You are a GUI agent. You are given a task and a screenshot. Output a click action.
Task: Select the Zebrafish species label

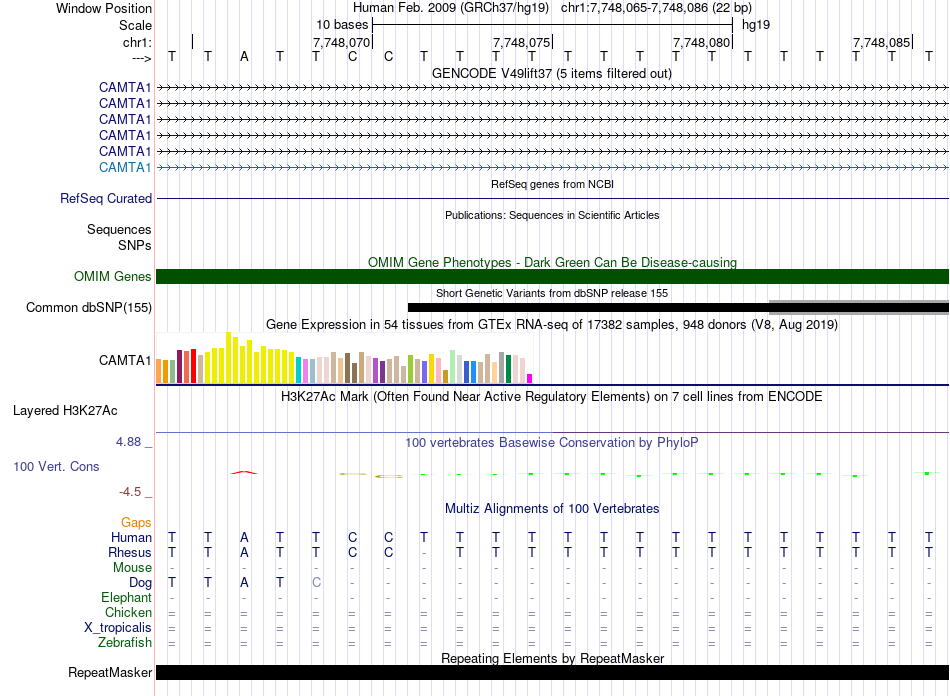coord(126,642)
